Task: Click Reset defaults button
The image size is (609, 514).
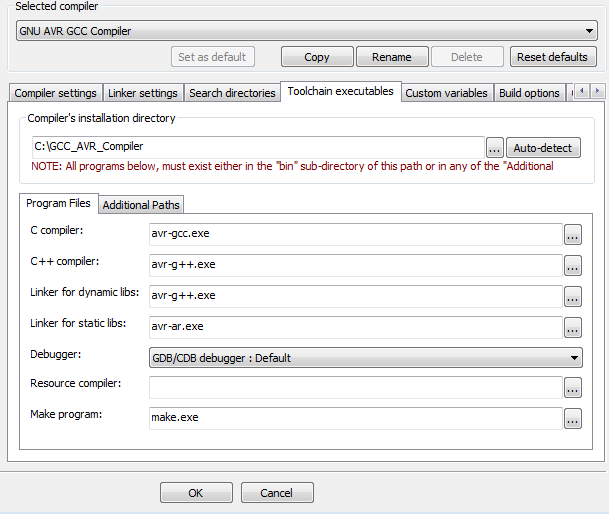Action: pyautogui.click(x=553, y=57)
